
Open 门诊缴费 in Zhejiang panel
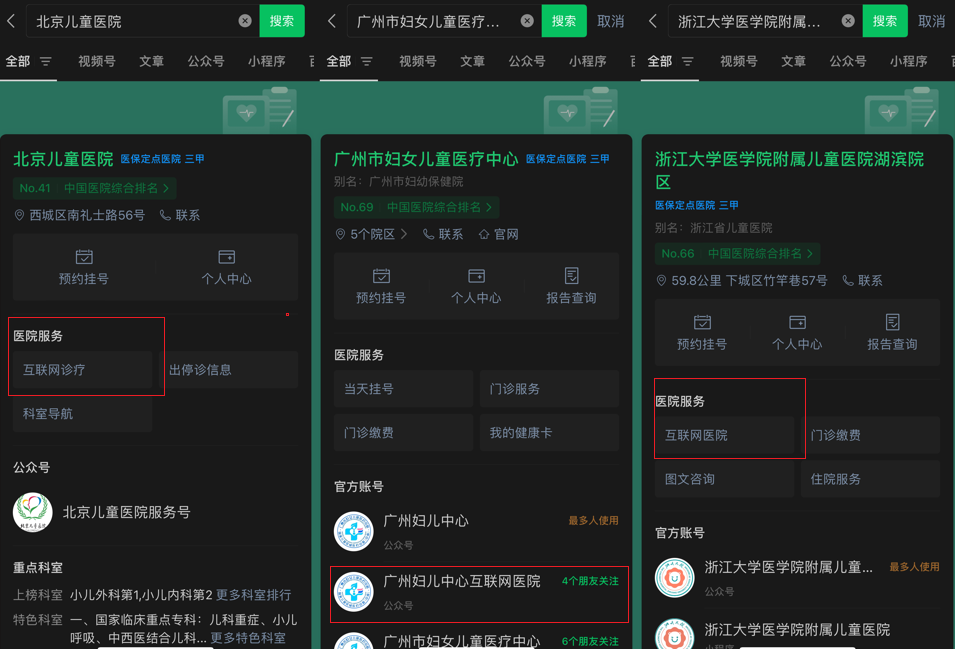coord(870,435)
